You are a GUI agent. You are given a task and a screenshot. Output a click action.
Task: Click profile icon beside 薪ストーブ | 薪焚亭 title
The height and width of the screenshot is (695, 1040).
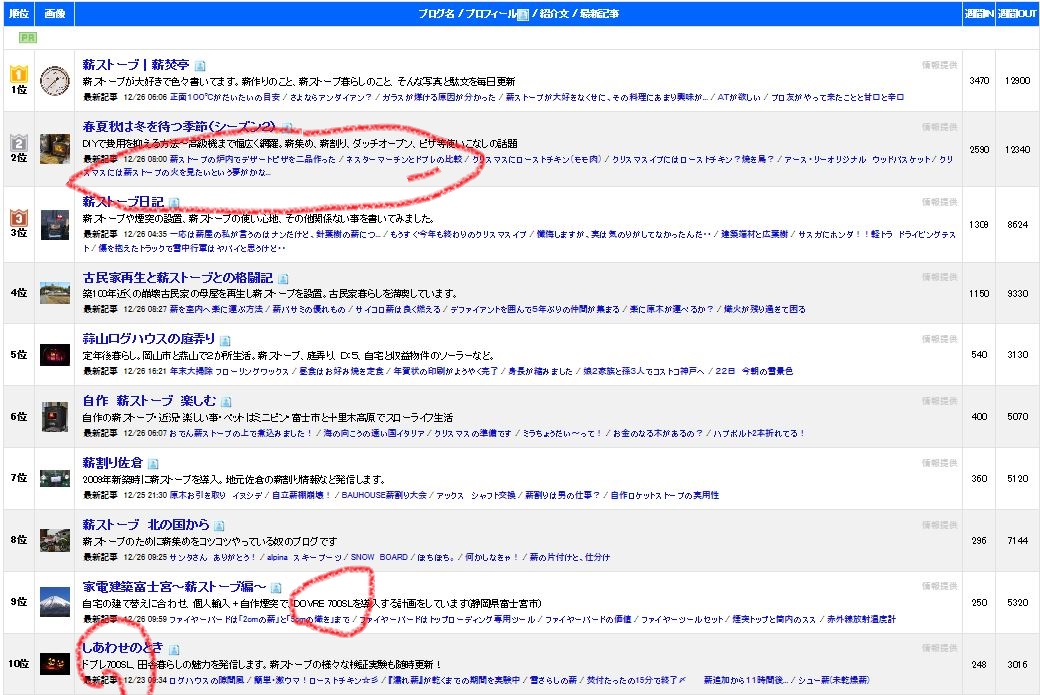tap(200, 66)
